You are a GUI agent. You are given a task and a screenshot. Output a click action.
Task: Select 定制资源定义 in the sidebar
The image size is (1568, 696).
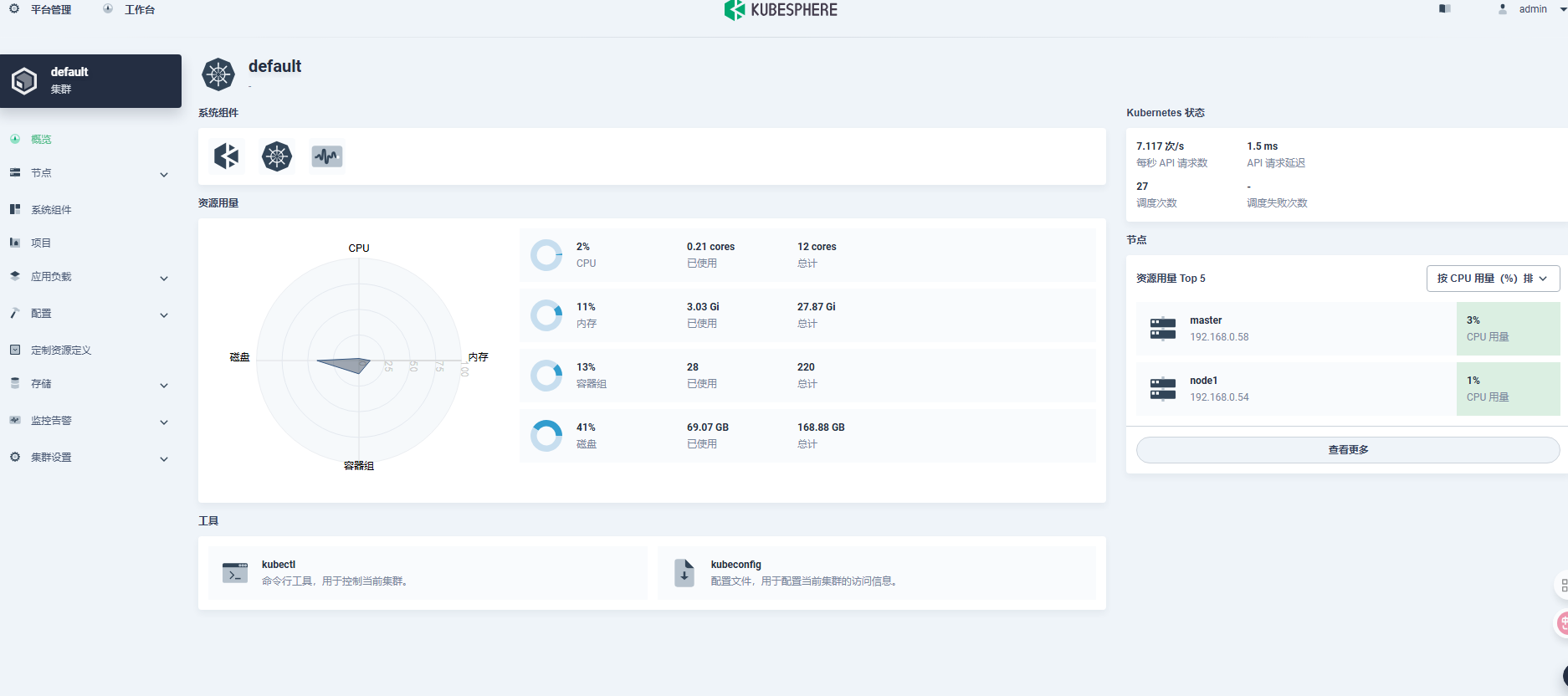click(x=61, y=350)
